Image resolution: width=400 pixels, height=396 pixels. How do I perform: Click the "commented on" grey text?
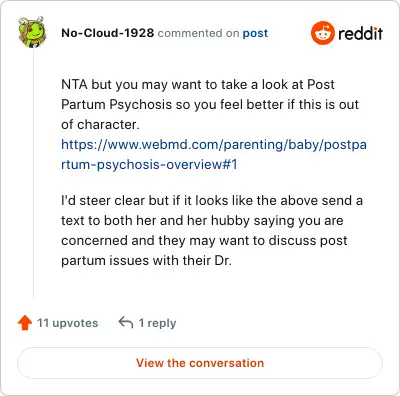pos(198,33)
